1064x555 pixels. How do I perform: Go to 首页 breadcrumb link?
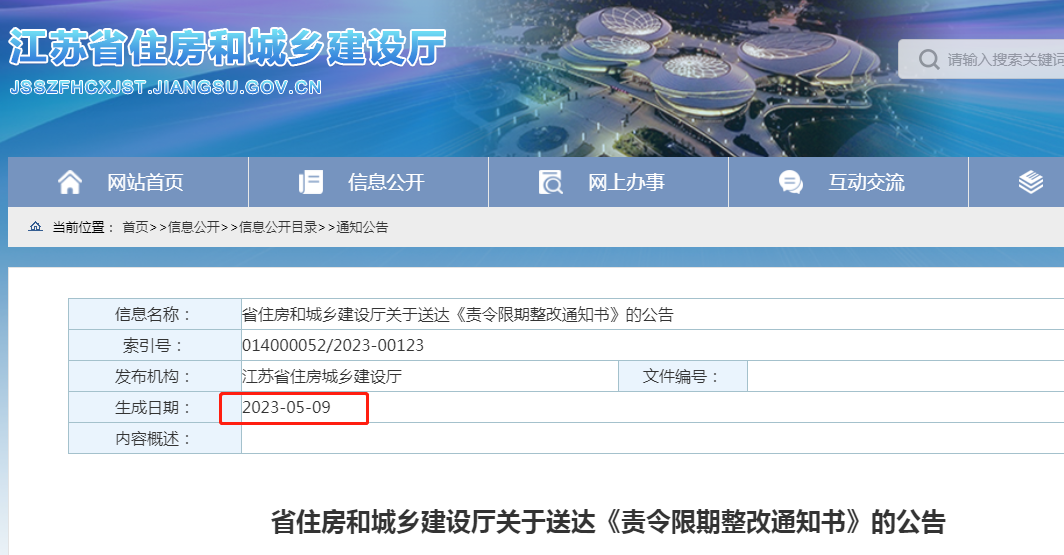[x=135, y=227]
